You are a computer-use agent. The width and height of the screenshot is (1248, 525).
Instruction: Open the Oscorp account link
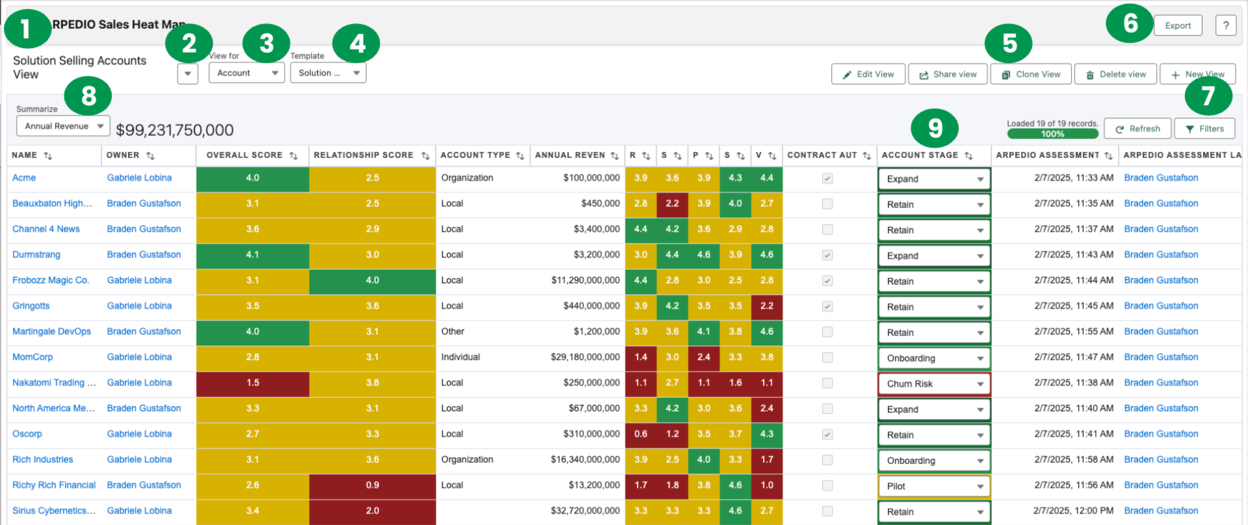coord(27,434)
